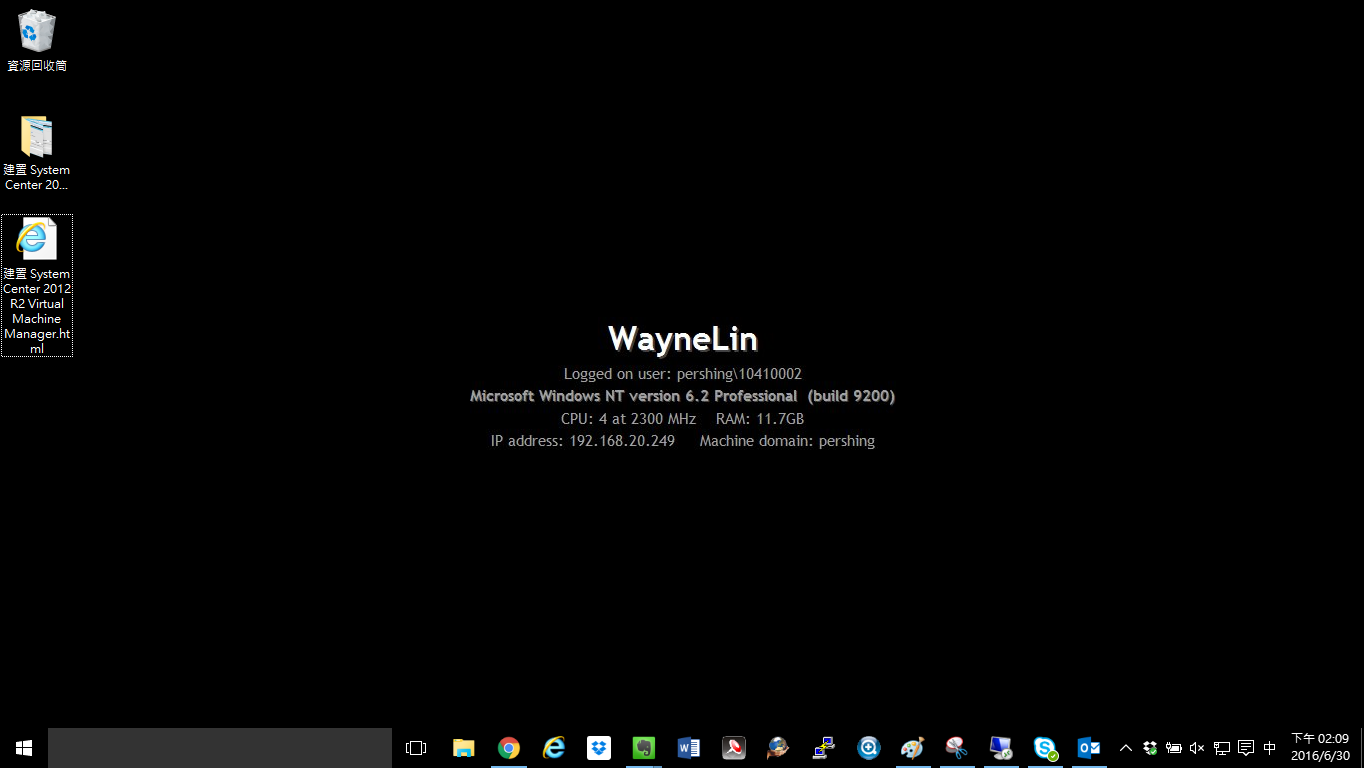The image size is (1364, 768).
Task: Launch Microsoft Word from the taskbar
Action: click(x=689, y=748)
